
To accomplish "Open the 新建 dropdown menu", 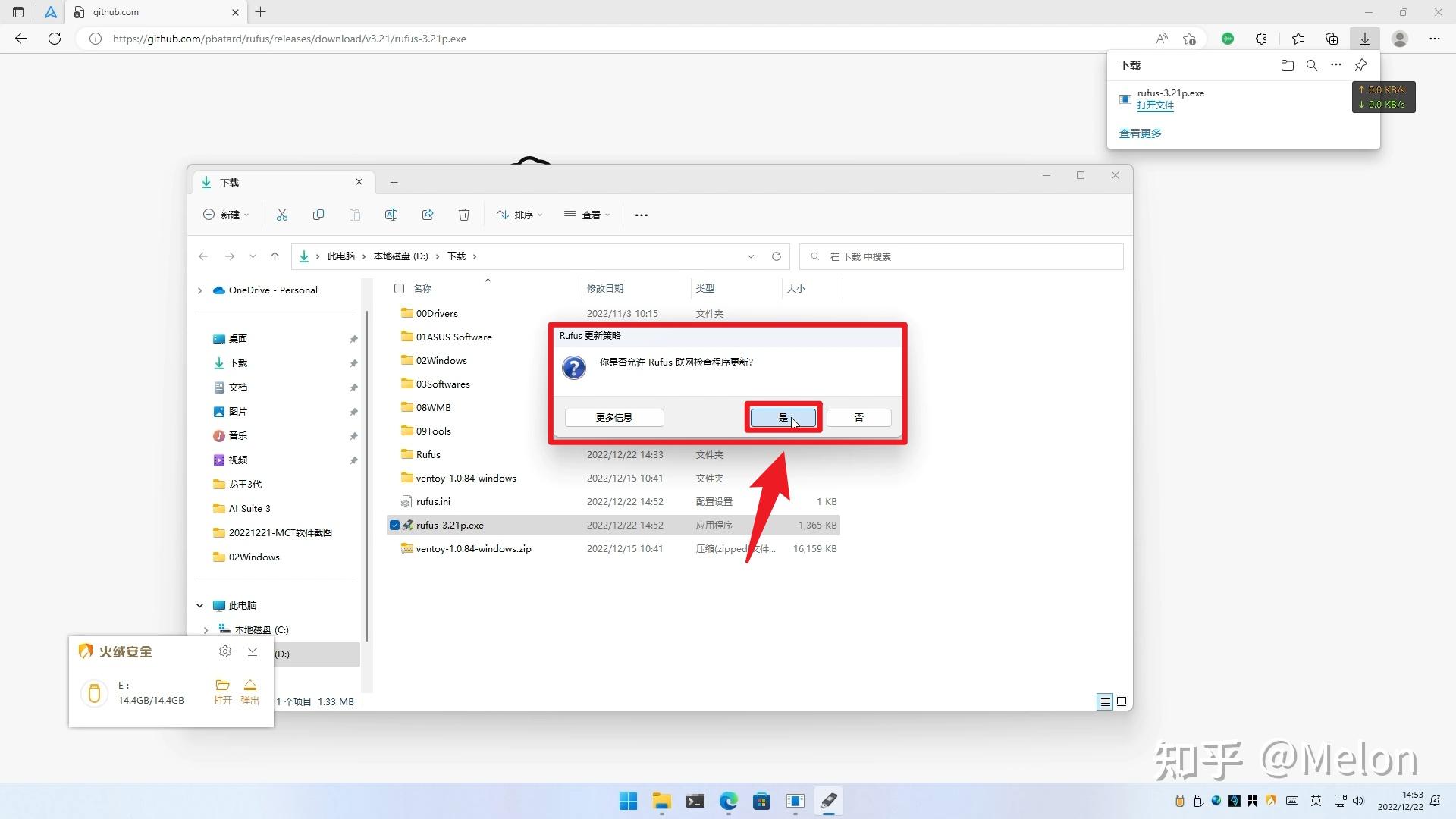I will point(225,215).
